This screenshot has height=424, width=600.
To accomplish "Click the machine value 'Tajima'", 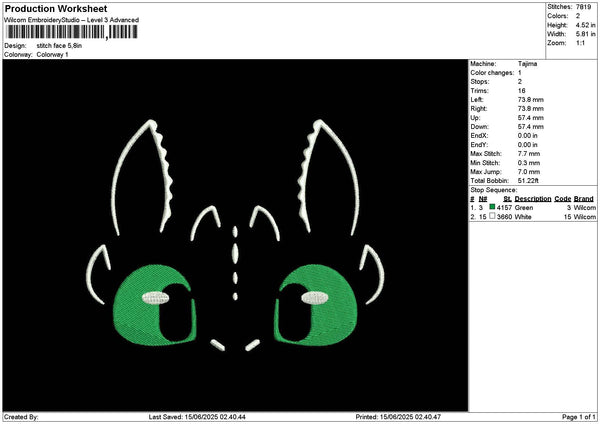I will tap(527, 64).
